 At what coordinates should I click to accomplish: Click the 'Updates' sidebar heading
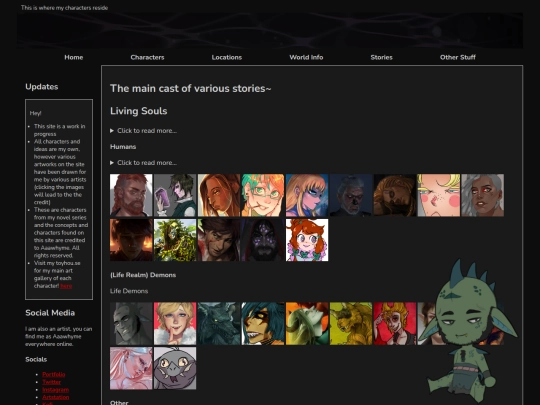coord(42,87)
